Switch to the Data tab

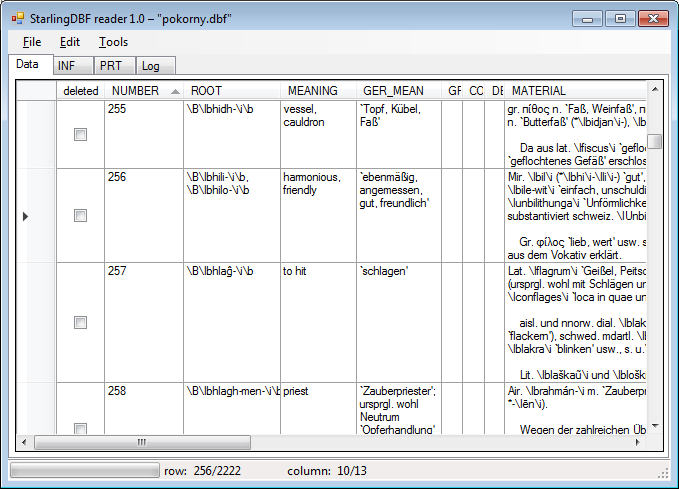(x=30, y=65)
